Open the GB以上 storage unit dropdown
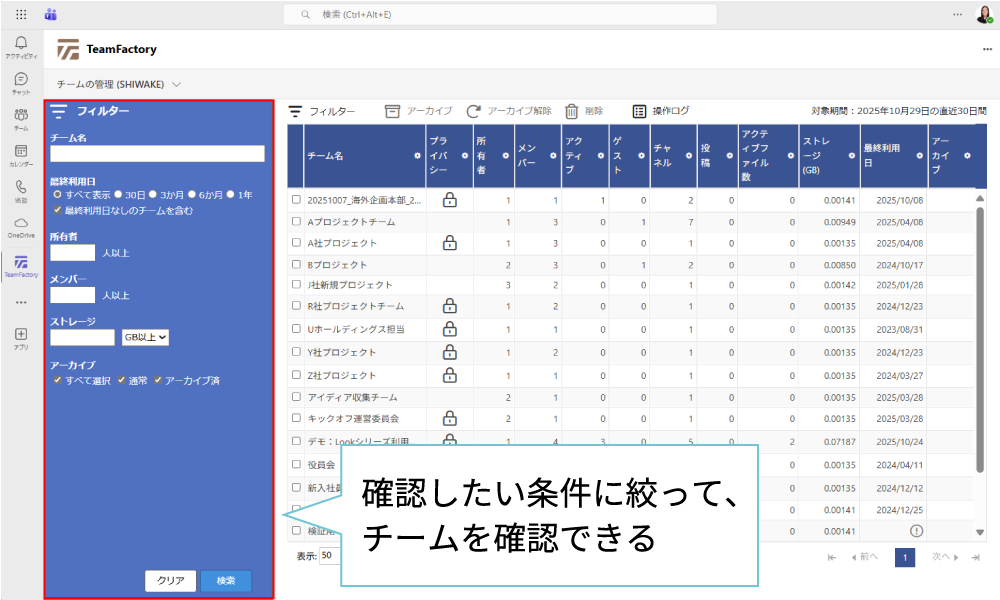Image resolution: width=1000 pixels, height=600 pixels. 146,338
